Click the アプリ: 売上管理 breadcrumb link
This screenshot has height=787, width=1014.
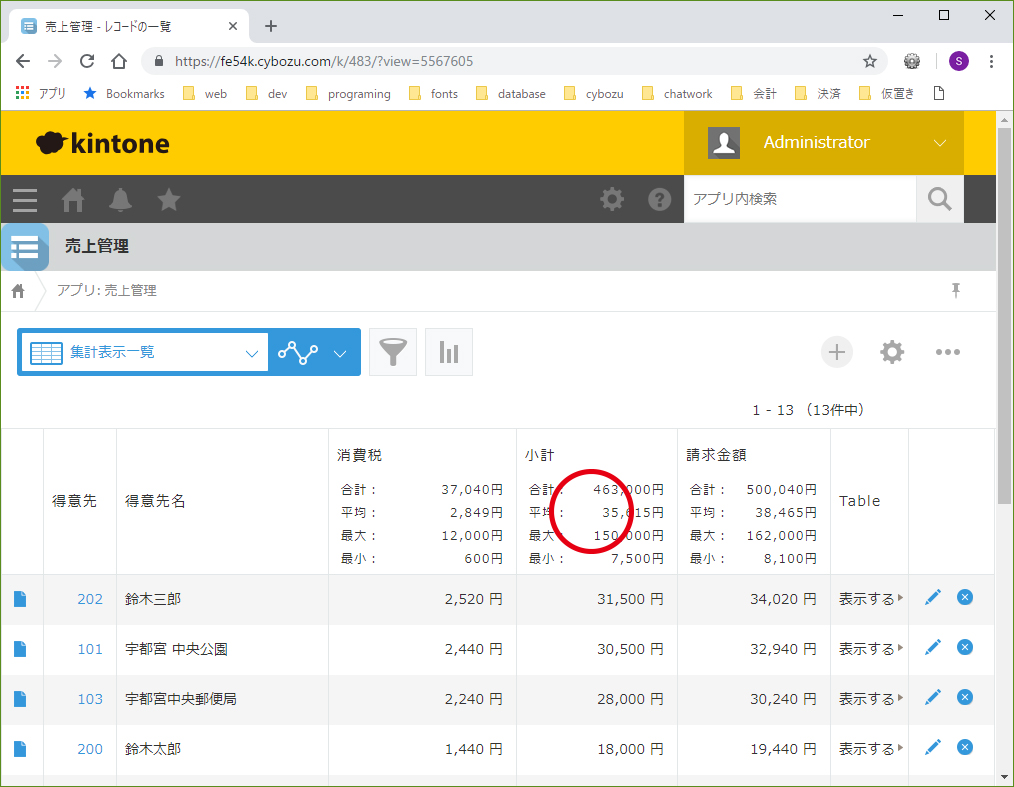coord(107,290)
